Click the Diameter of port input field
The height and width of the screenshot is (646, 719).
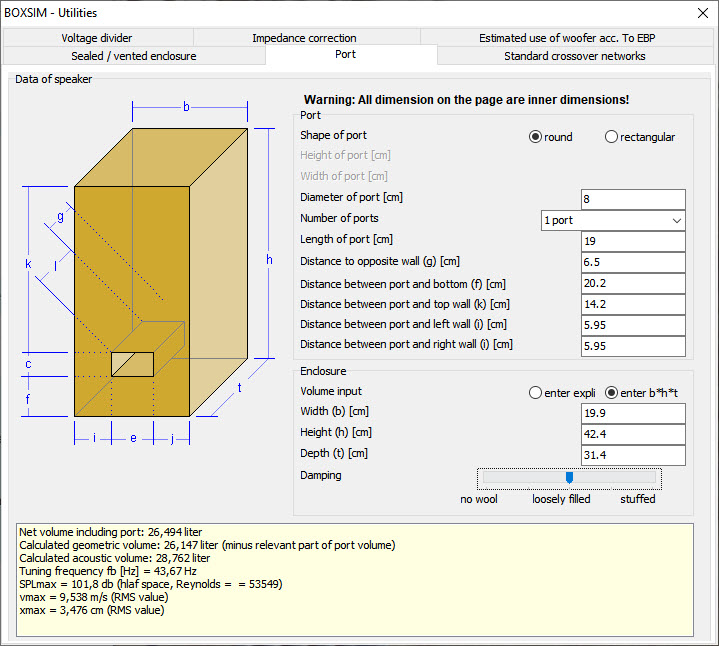pyautogui.click(x=633, y=200)
